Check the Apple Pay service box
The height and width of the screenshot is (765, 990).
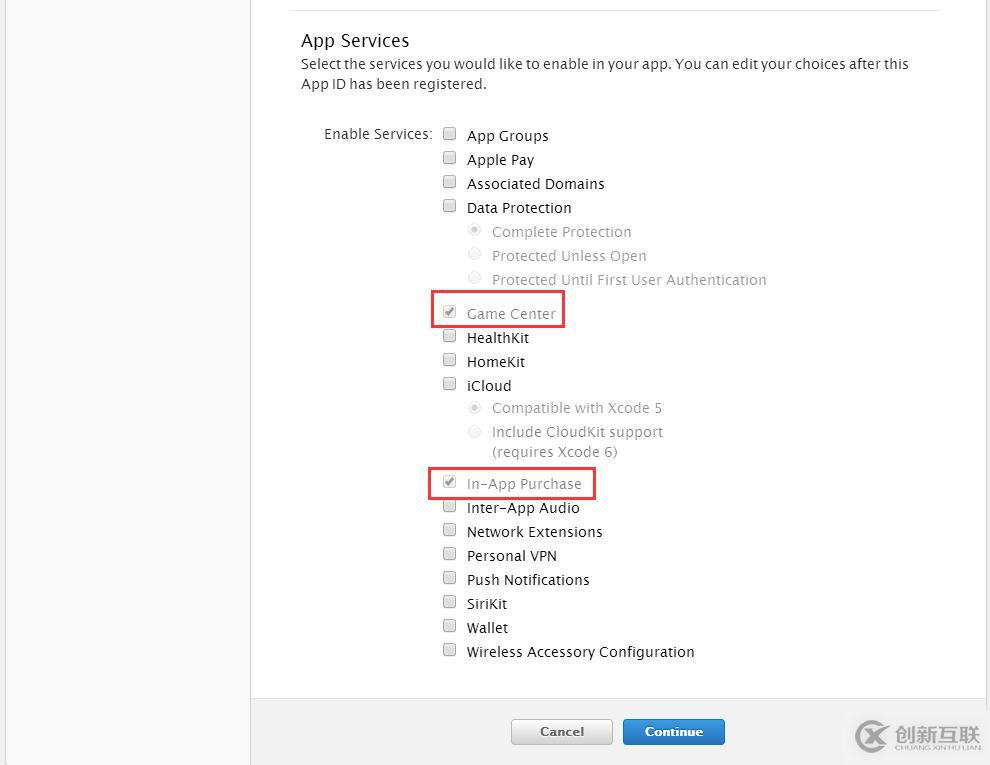pyautogui.click(x=450, y=157)
